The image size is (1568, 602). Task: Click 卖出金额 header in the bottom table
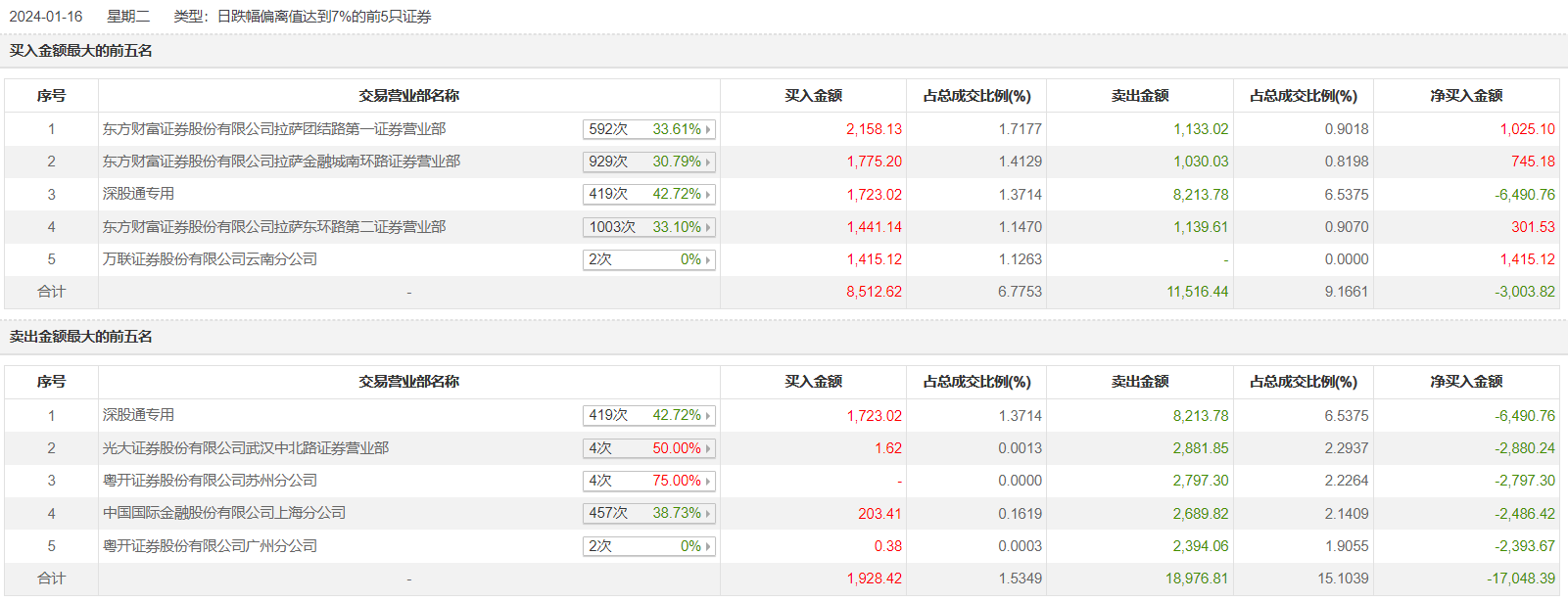coord(1140,382)
